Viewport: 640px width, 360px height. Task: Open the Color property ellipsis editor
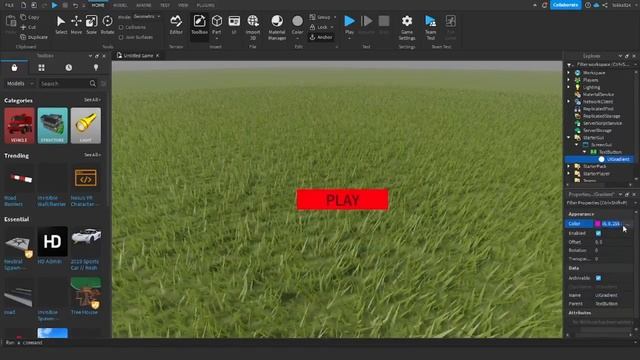pos(627,224)
